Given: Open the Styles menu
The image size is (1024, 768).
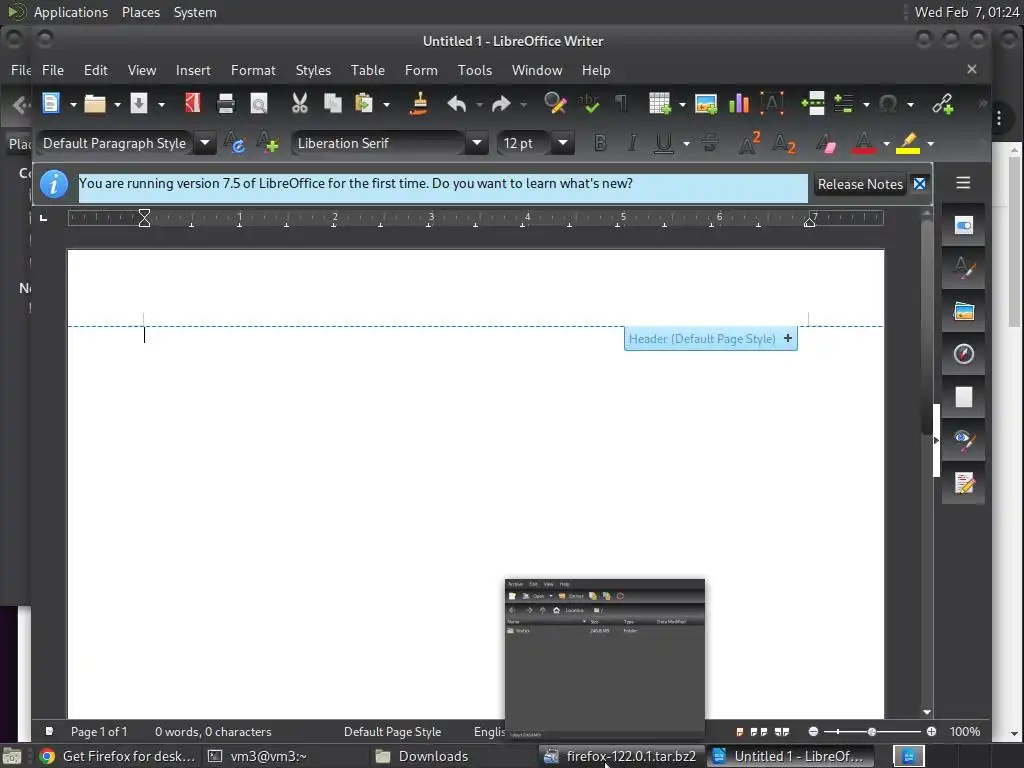Looking at the screenshot, I should point(313,70).
